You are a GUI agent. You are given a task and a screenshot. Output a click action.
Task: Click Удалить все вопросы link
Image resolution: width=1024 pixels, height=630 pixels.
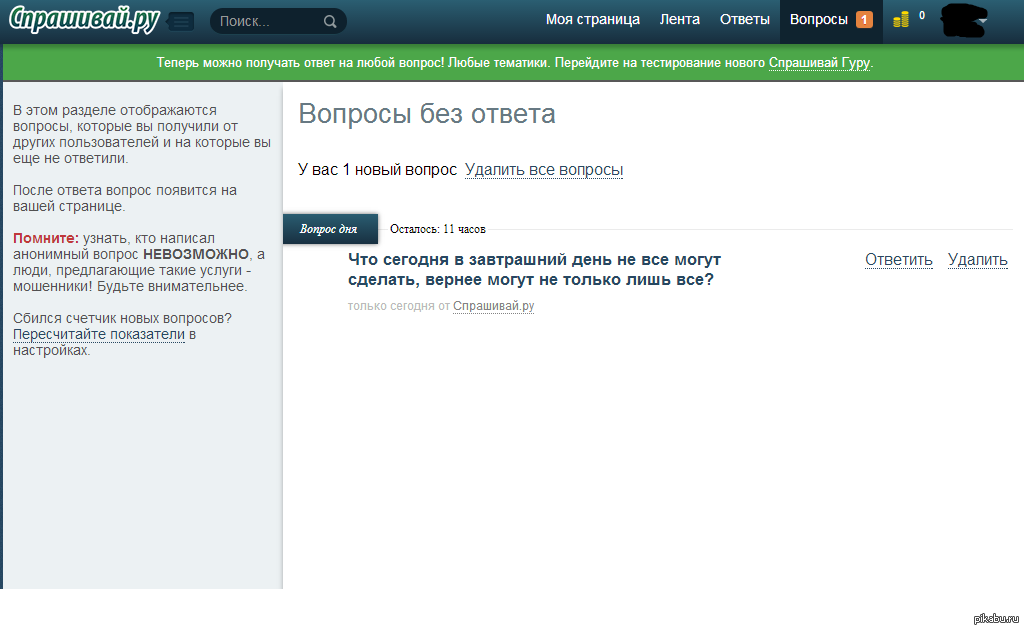(x=544, y=170)
